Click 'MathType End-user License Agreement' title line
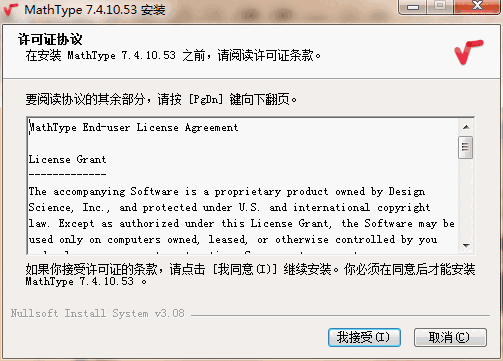The width and height of the screenshot is (503, 361). 134,127
